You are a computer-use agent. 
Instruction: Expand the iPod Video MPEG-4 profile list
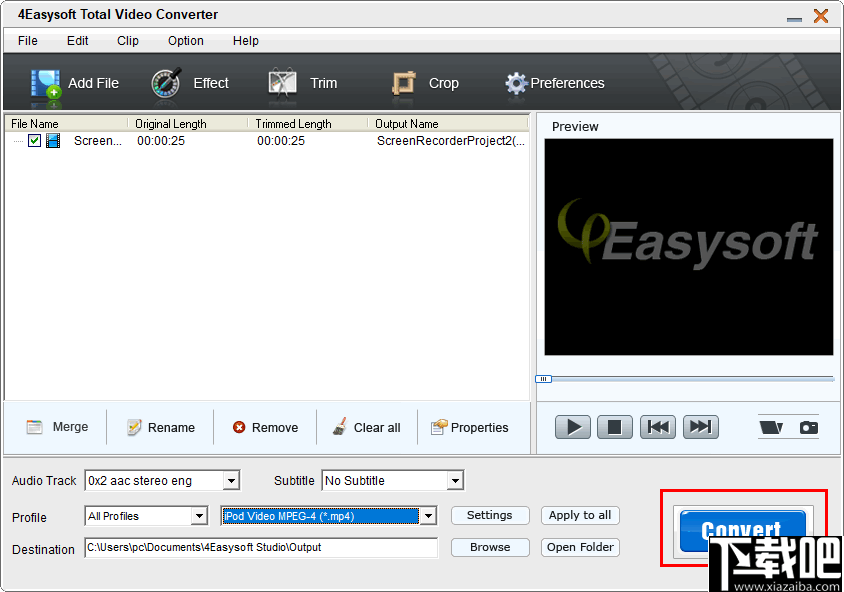[x=427, y=516]
